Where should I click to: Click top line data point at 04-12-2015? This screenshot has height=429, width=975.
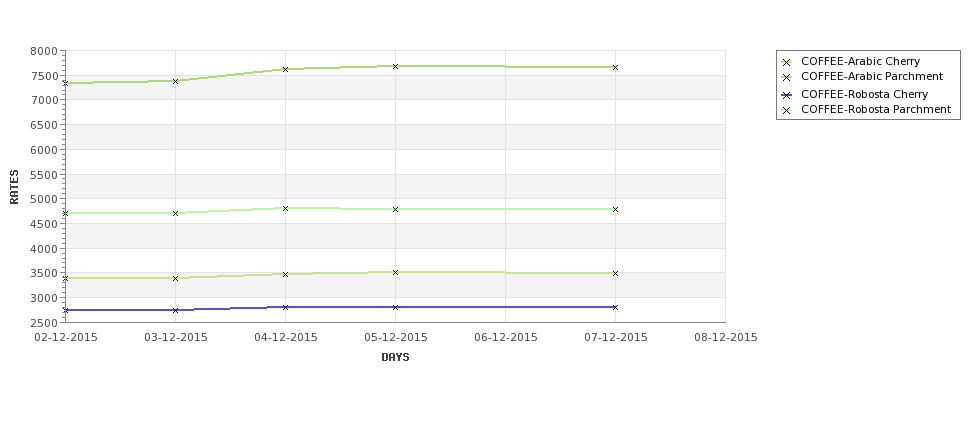pyautogui.click(x=285, y=69)
